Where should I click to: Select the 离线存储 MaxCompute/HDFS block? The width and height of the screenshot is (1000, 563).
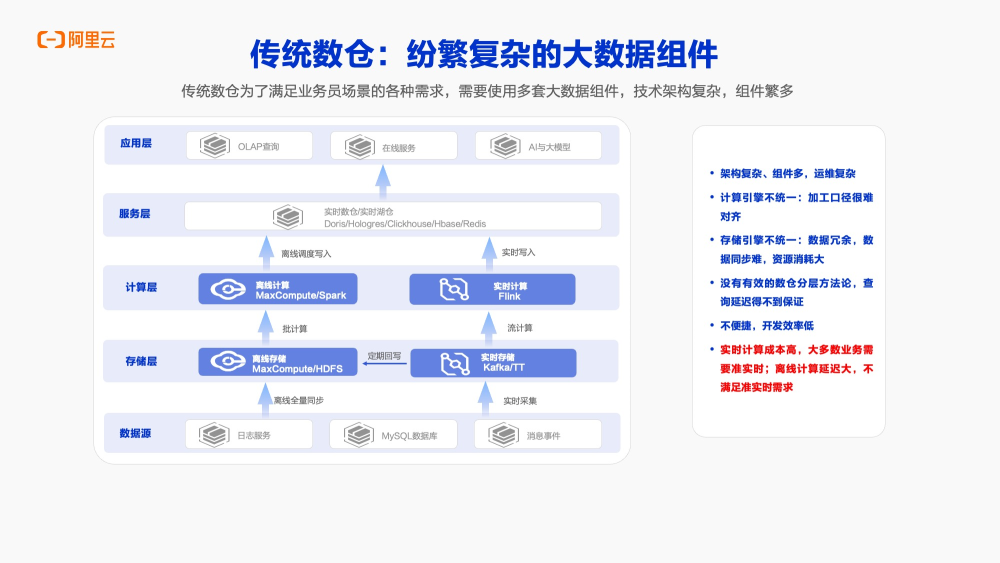[278, 362]
